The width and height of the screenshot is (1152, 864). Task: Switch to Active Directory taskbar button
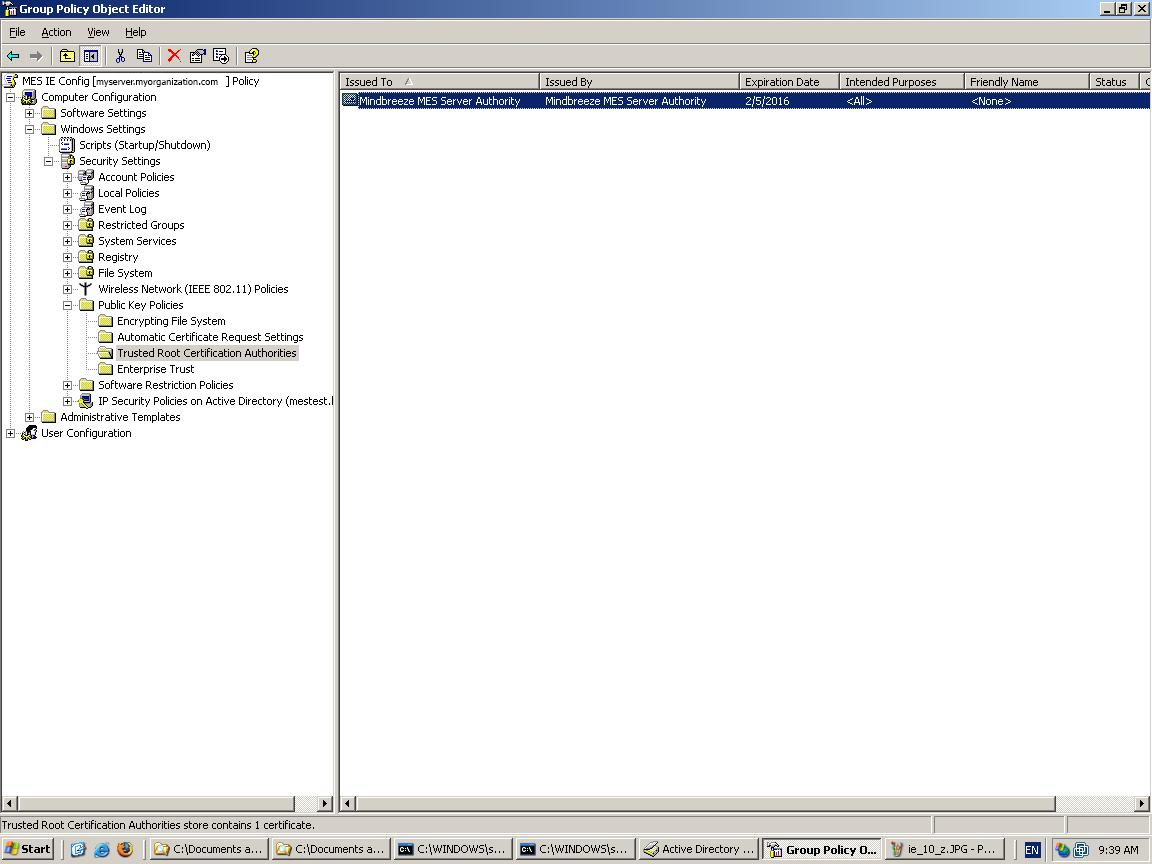tap(698, 849)
